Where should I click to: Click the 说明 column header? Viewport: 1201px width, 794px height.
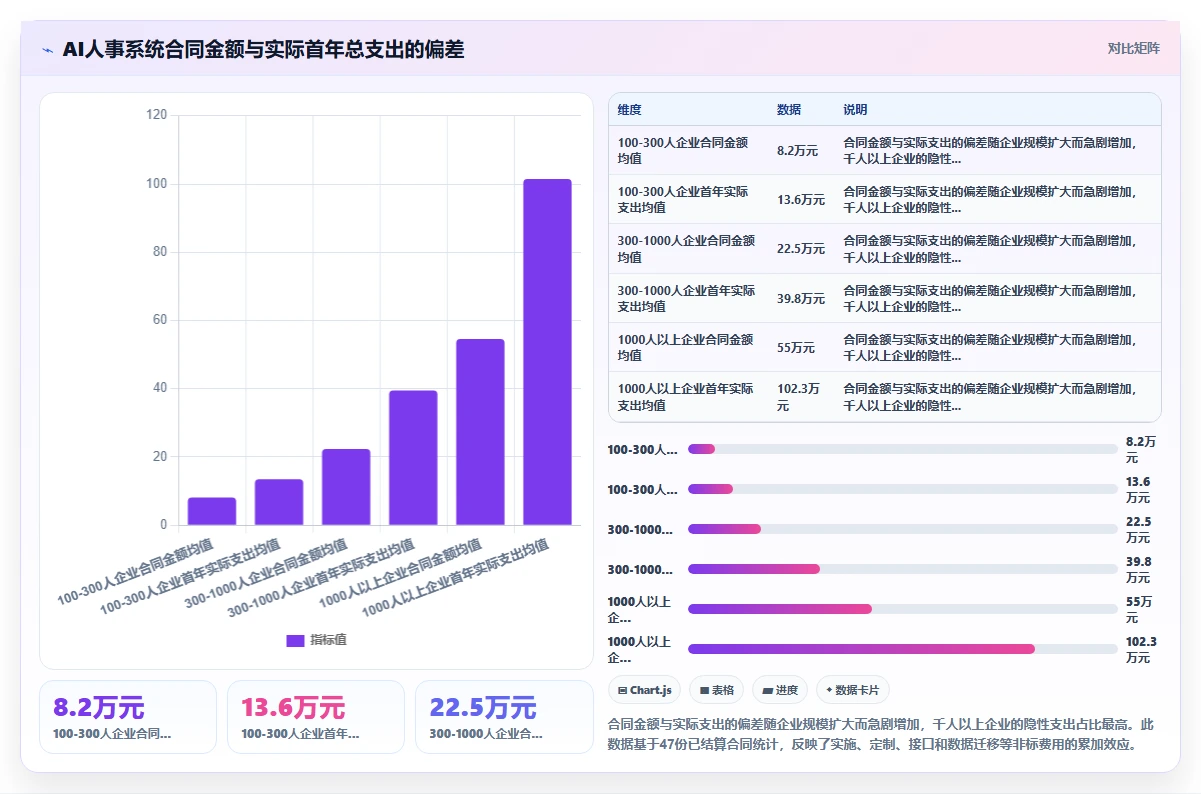click(855, 109)
